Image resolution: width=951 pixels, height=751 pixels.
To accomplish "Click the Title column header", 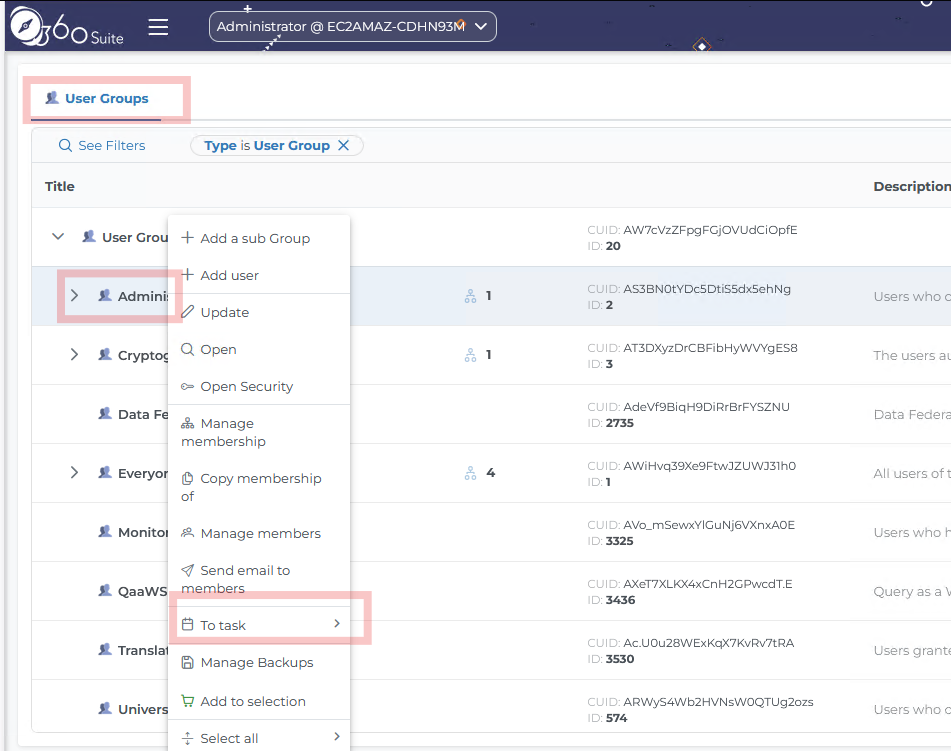I will [59, 186].
